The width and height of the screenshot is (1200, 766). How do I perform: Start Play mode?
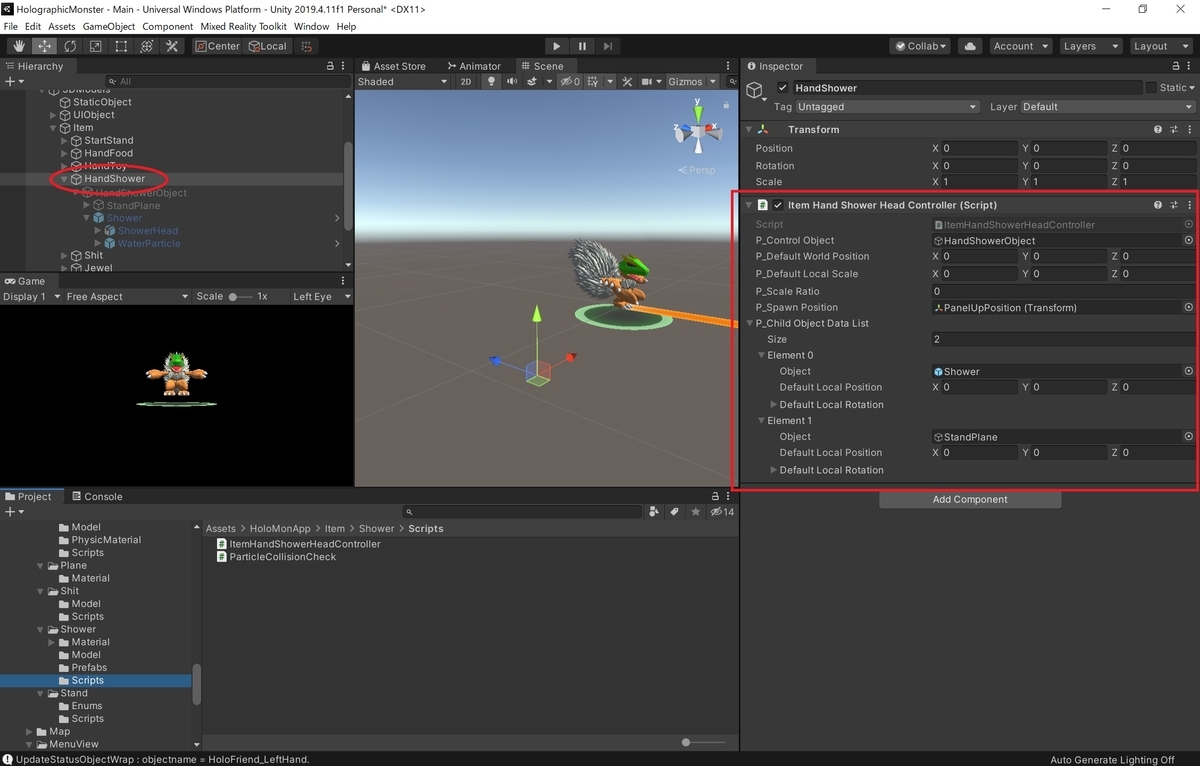click(x=557, y=46)
